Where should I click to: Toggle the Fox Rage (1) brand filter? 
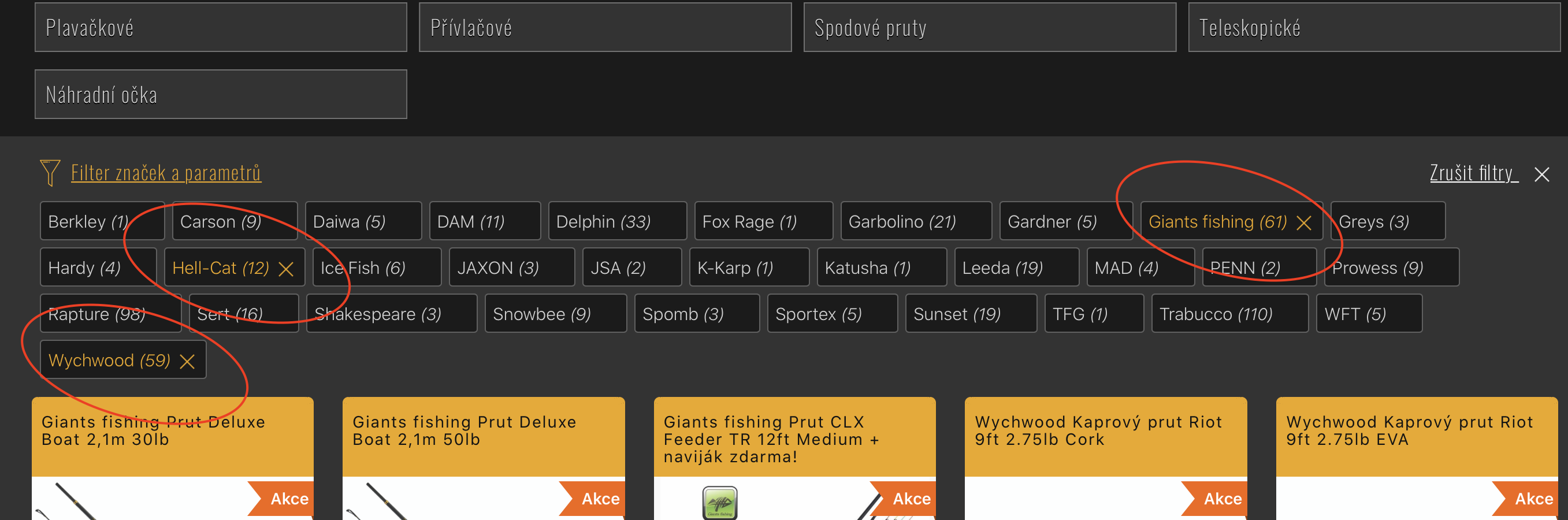[763, 221]
